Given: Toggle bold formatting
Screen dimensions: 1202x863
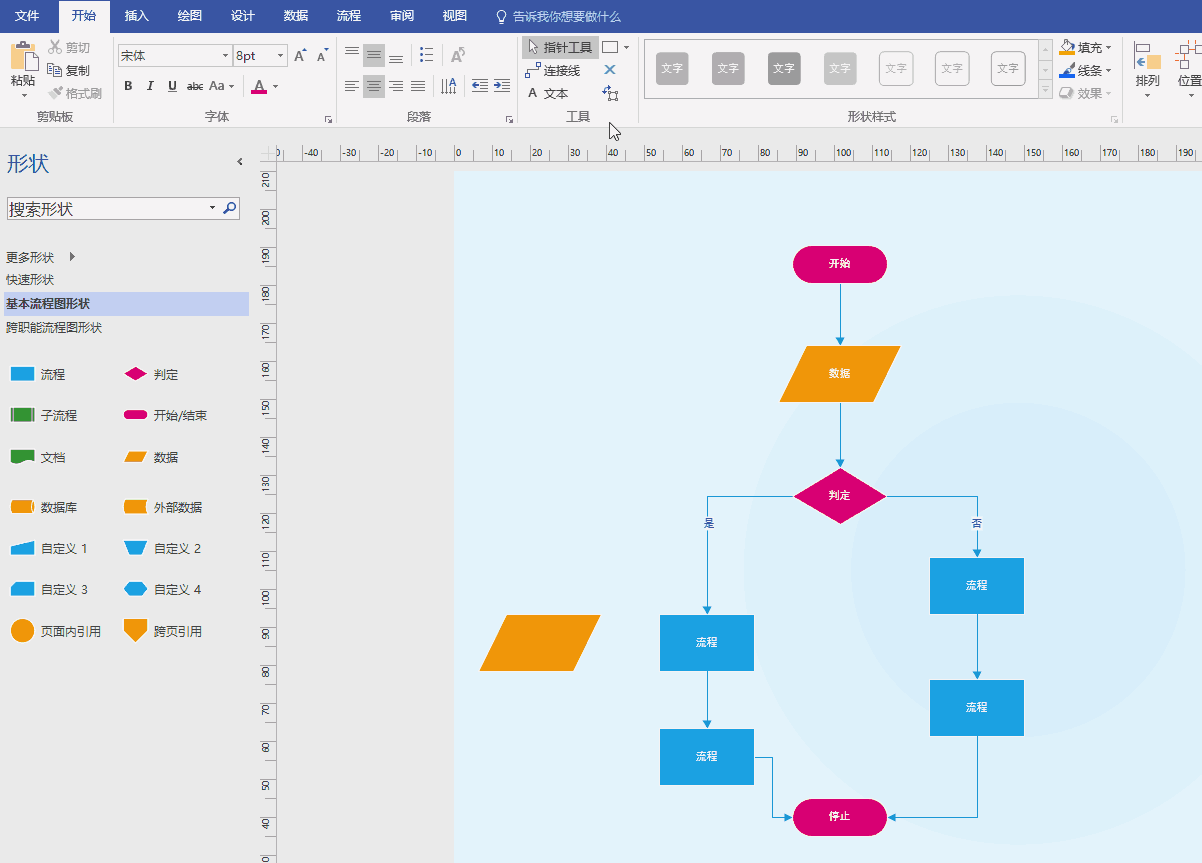Looking at the screenshot, I should (128, 86).
